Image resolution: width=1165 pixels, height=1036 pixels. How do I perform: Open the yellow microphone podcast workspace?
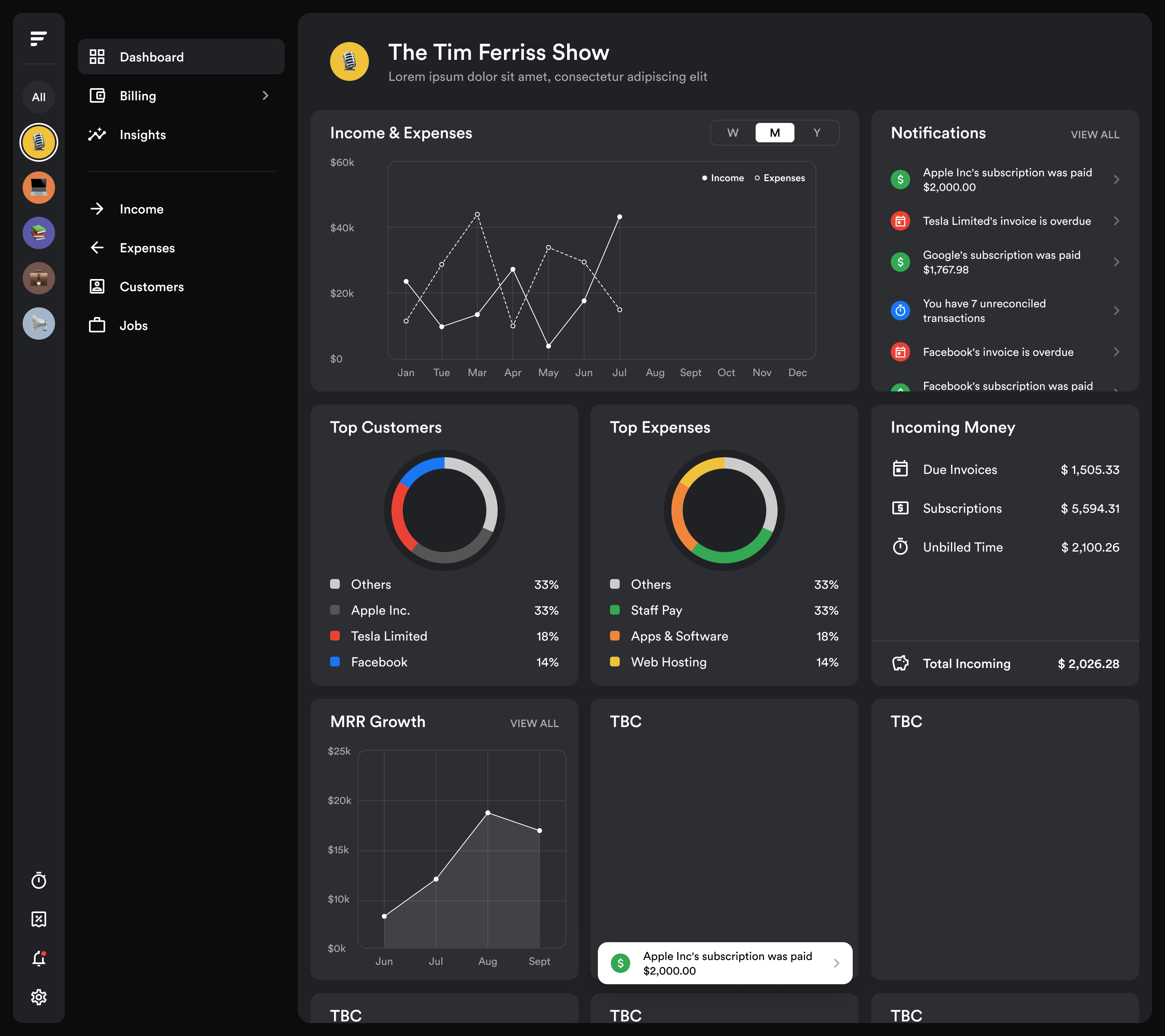39,142
